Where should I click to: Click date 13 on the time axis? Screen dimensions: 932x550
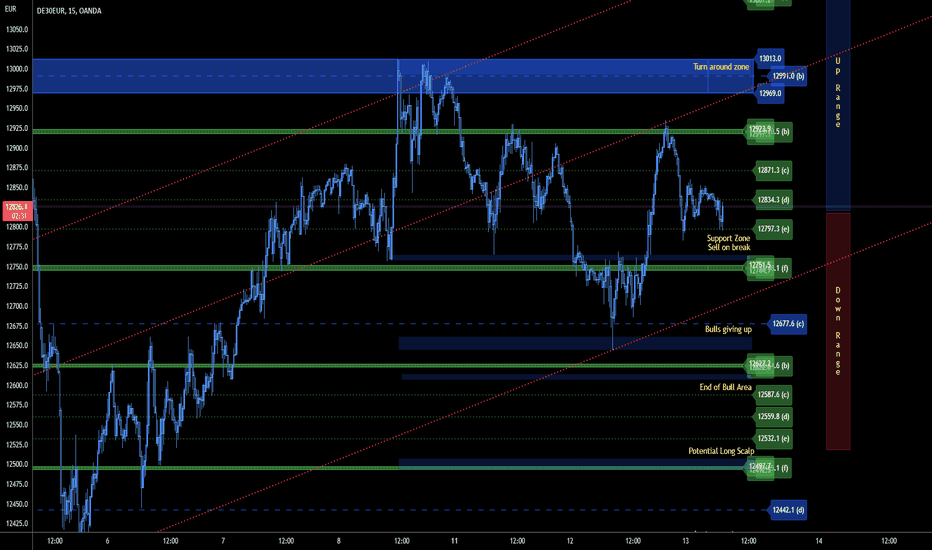(x=685, y=541)
